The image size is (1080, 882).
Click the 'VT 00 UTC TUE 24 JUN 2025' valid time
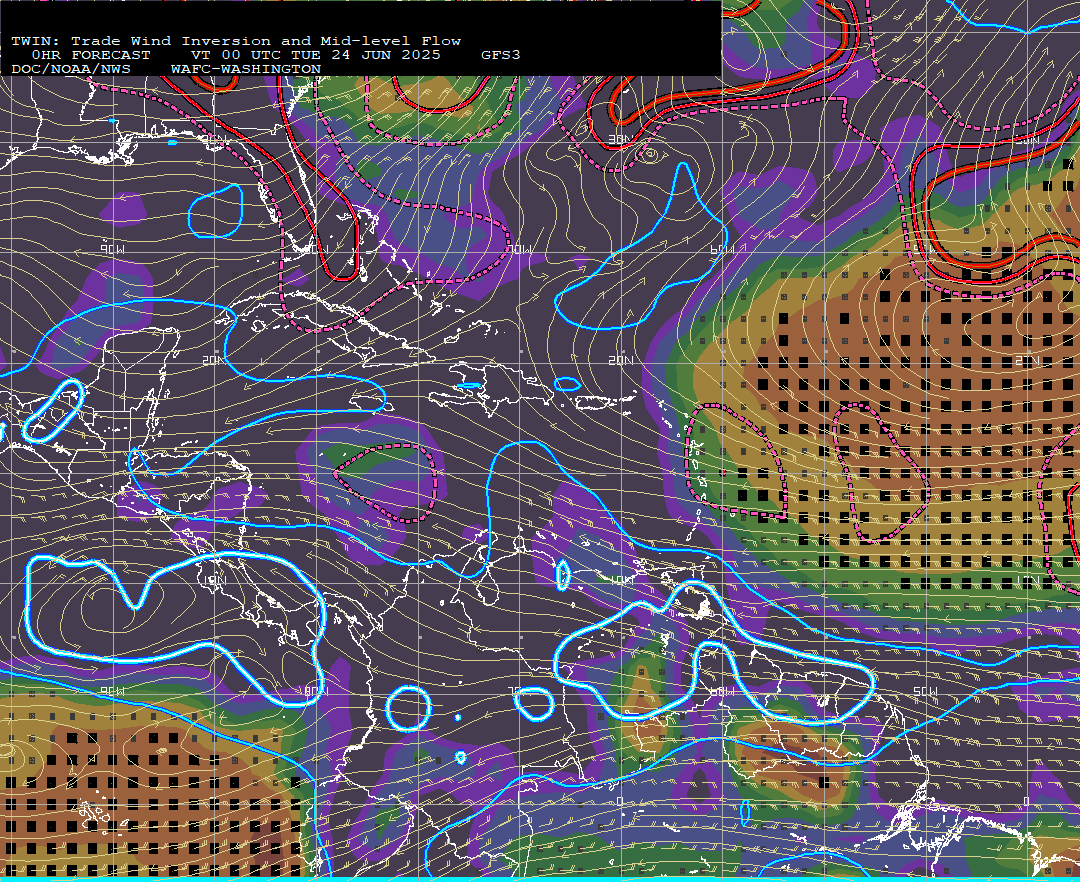click(x=315, y=55)
